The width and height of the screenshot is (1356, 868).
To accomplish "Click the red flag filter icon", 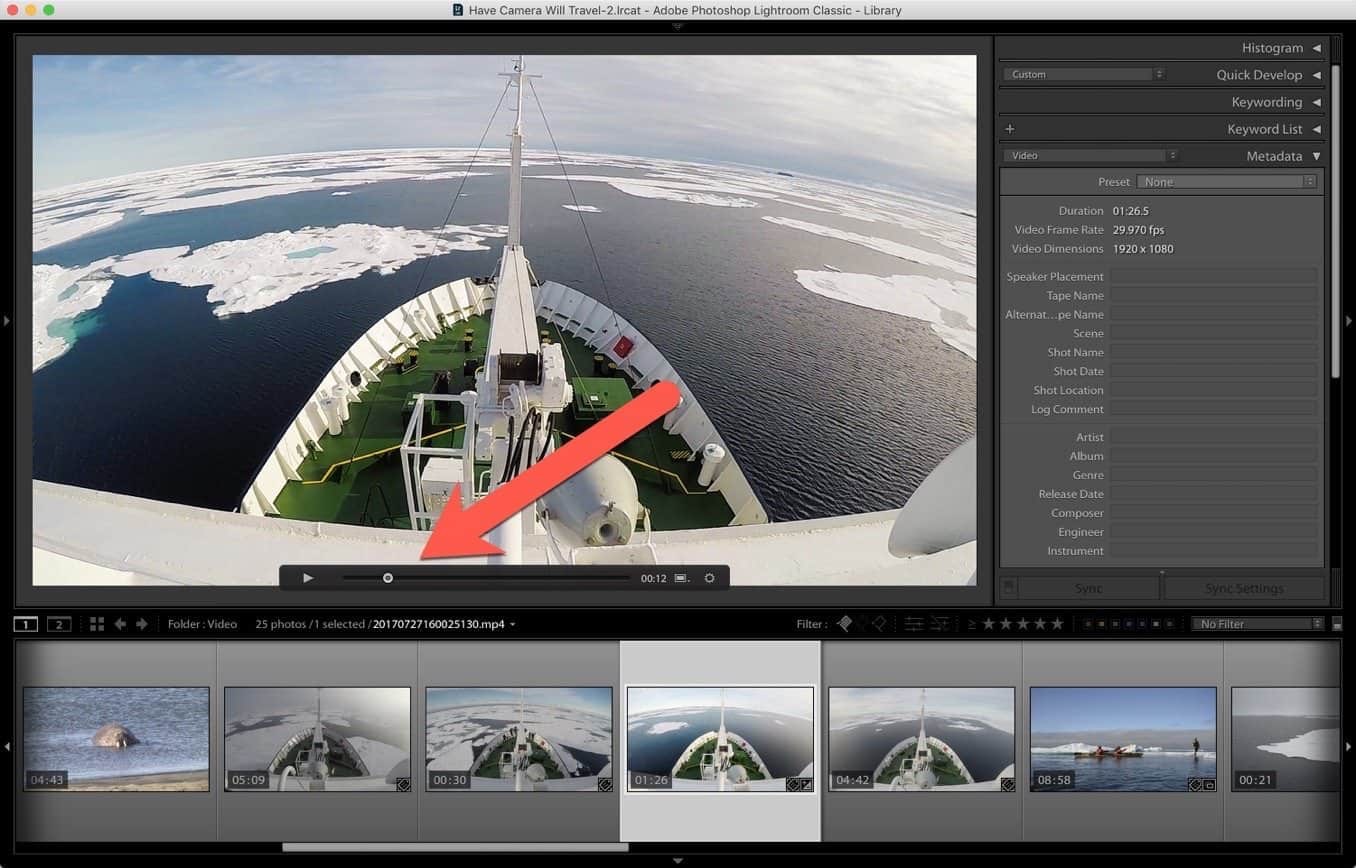I will pyautogui.click(x=845, y=623).
